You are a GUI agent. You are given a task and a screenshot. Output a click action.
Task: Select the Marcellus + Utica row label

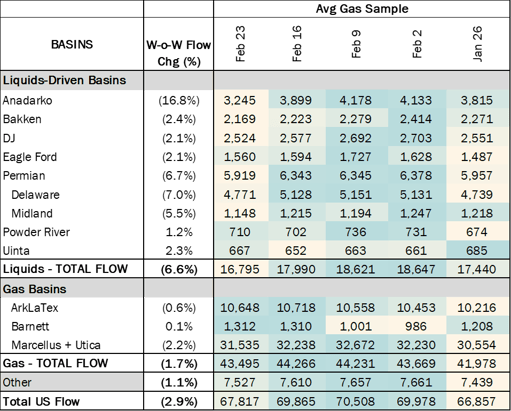coord(56,345)
